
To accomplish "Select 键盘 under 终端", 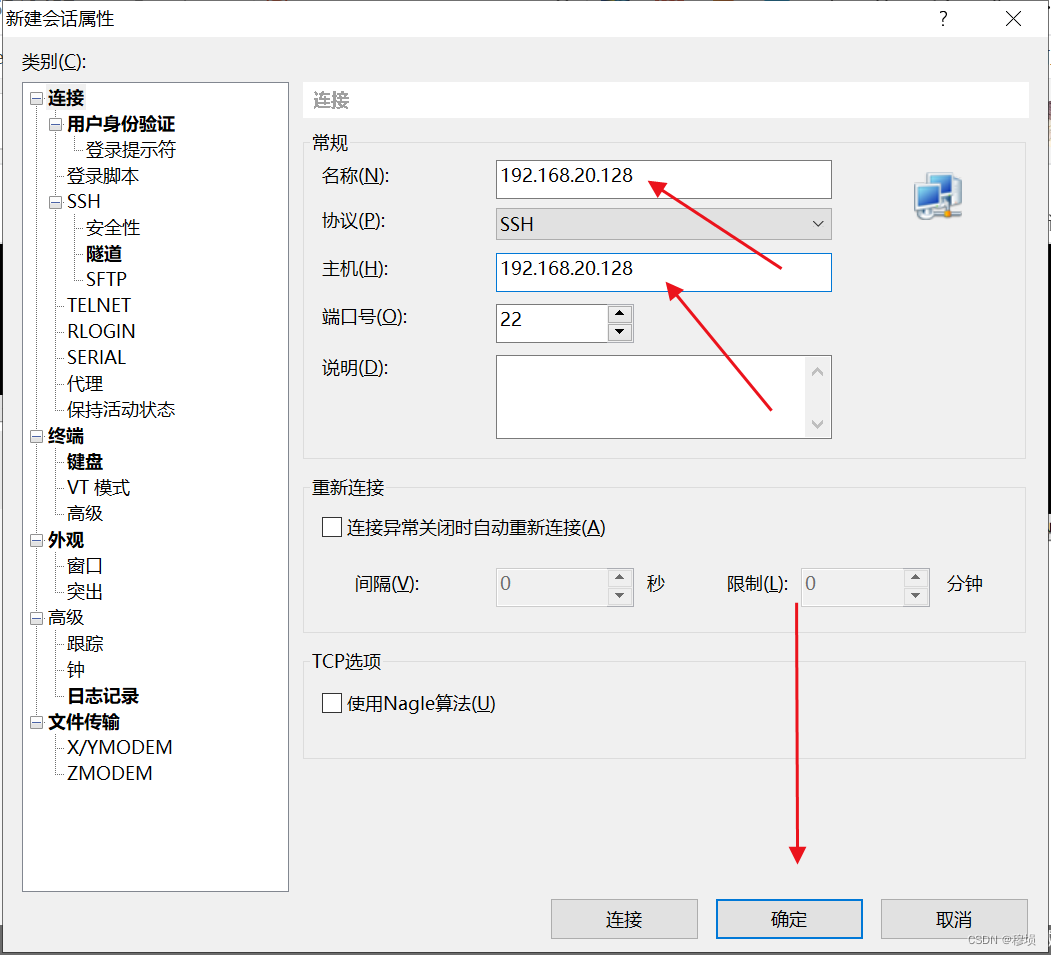I will click(x=84, y=461).
